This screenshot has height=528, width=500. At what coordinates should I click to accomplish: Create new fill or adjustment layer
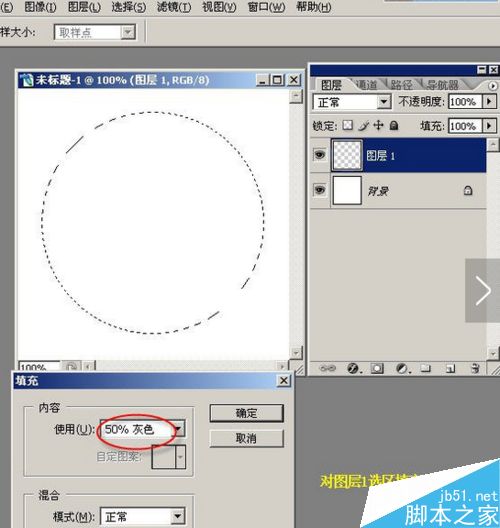pyautogui.click(x=403, y=368)
